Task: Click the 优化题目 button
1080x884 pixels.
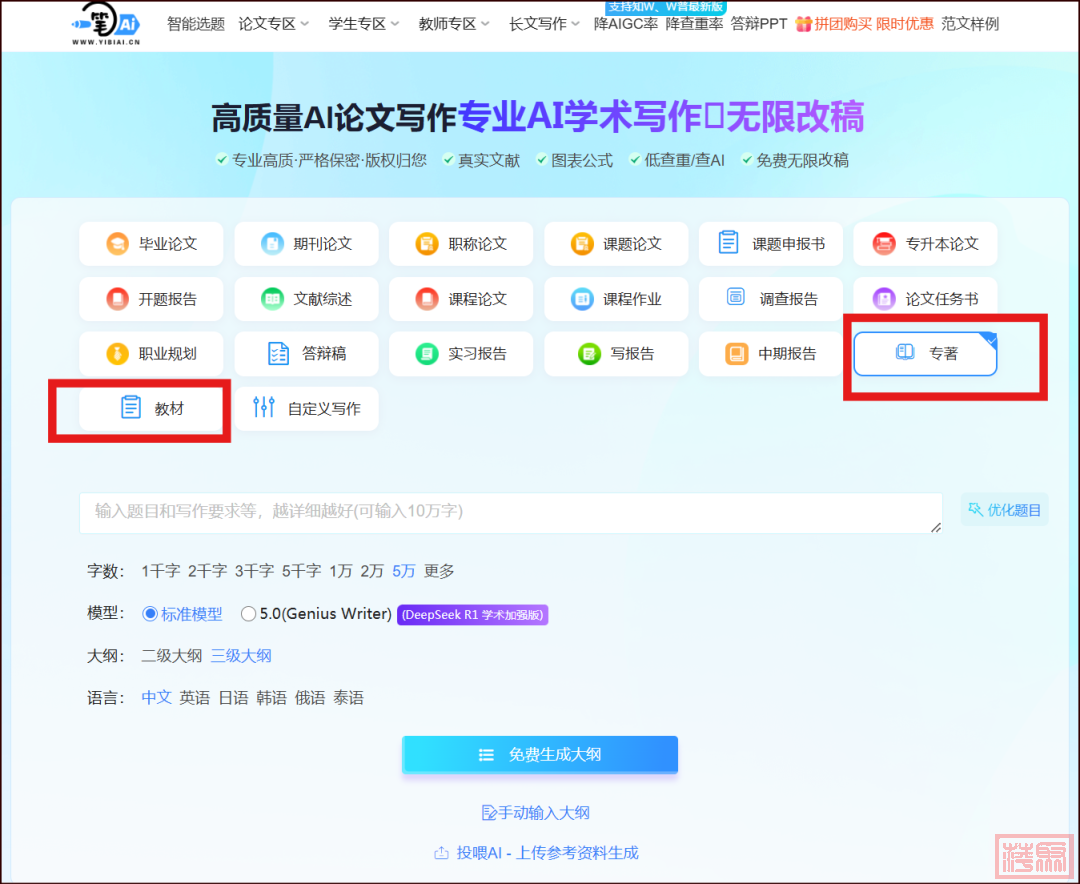Action: 1004,510
